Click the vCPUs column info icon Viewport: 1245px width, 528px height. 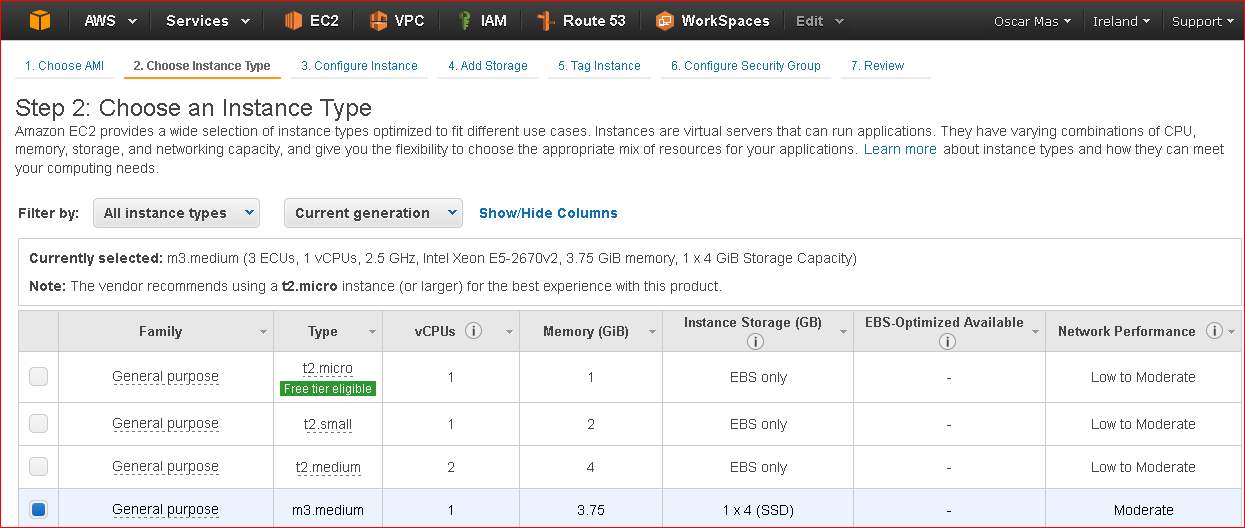click(474, 331)
